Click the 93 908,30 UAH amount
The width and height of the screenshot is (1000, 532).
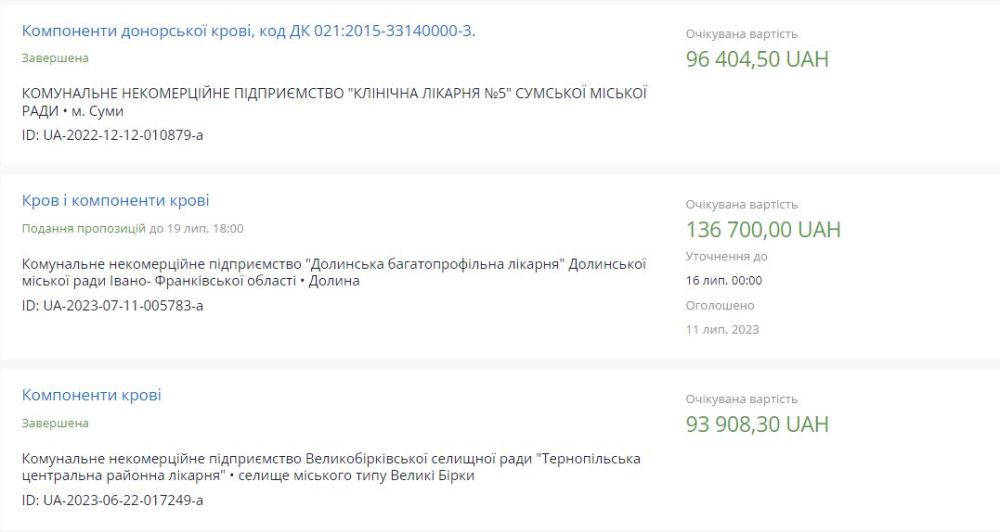pos(757,424)
